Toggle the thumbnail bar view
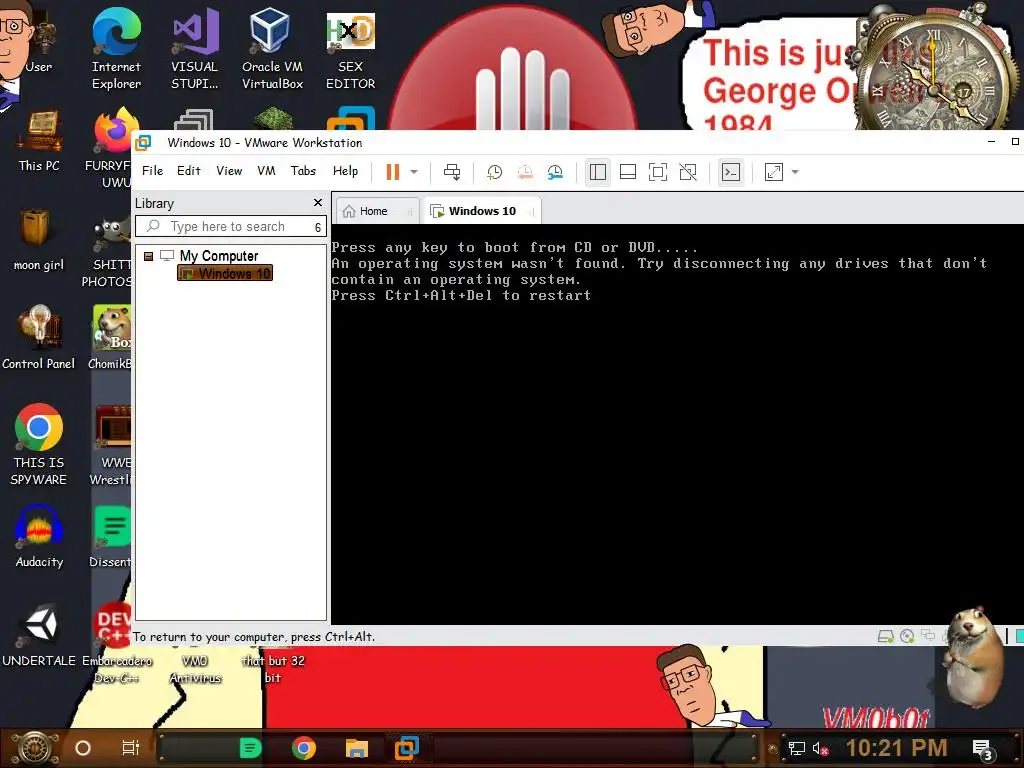The width and height of the screenshot is (1024, 768). coord(628,172)
